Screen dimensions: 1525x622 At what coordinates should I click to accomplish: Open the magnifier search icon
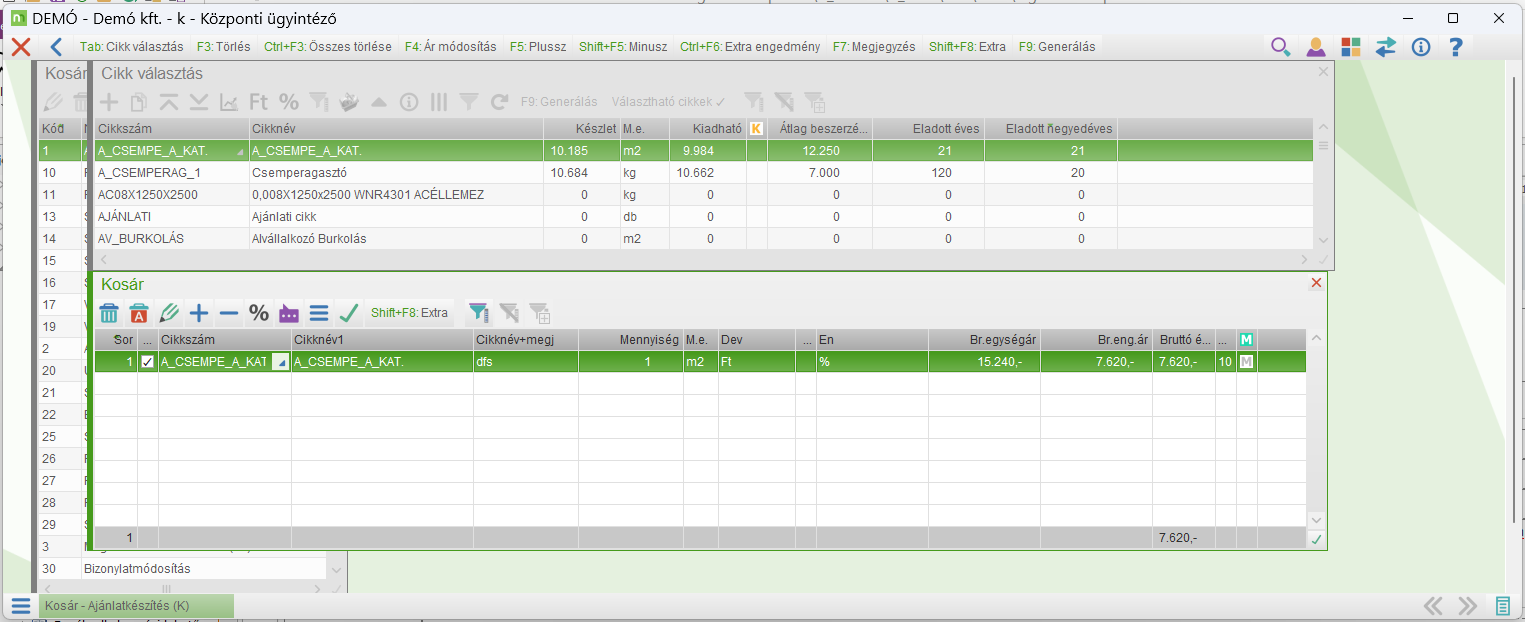pos(1280,47)
